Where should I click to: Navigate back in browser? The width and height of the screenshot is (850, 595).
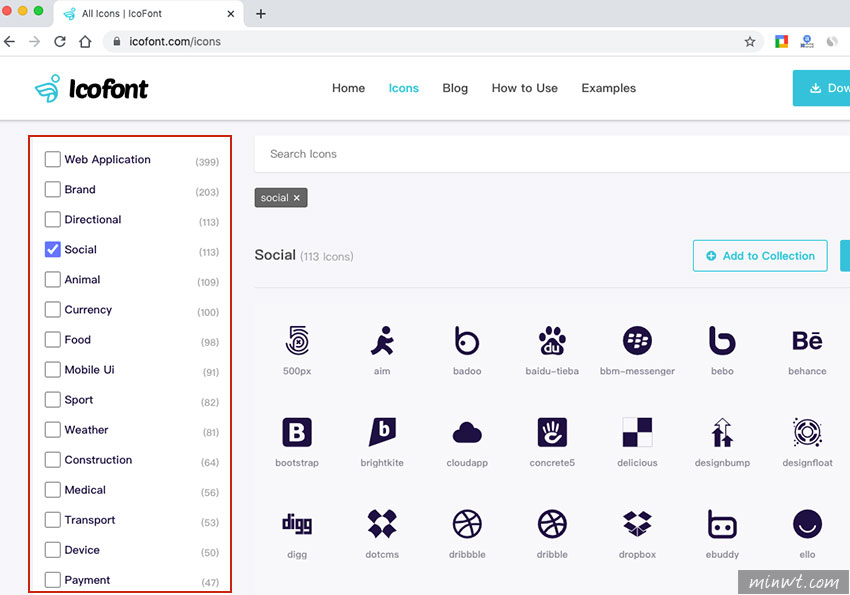coord(9,42)
